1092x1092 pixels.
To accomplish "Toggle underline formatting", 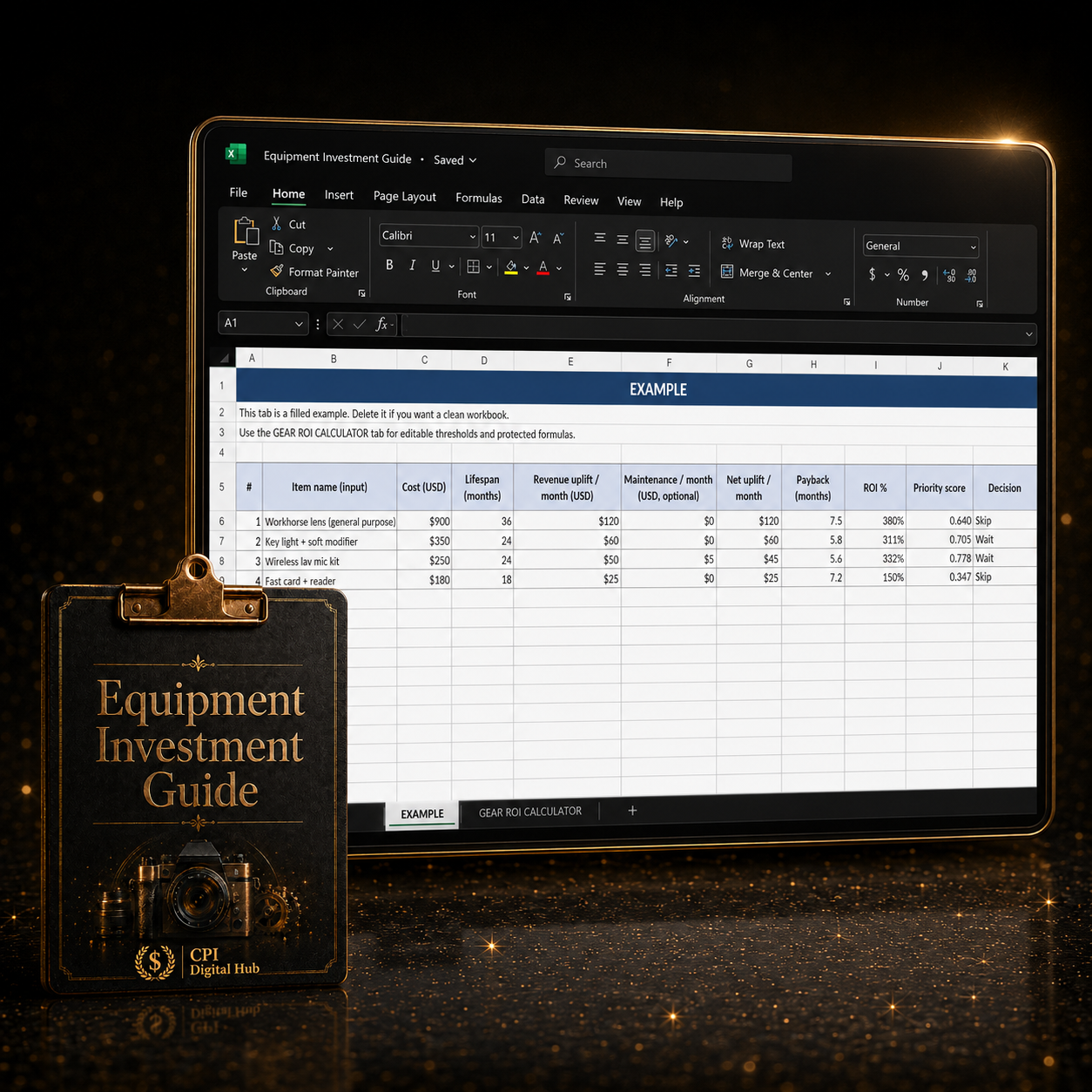I will point(435,266).
